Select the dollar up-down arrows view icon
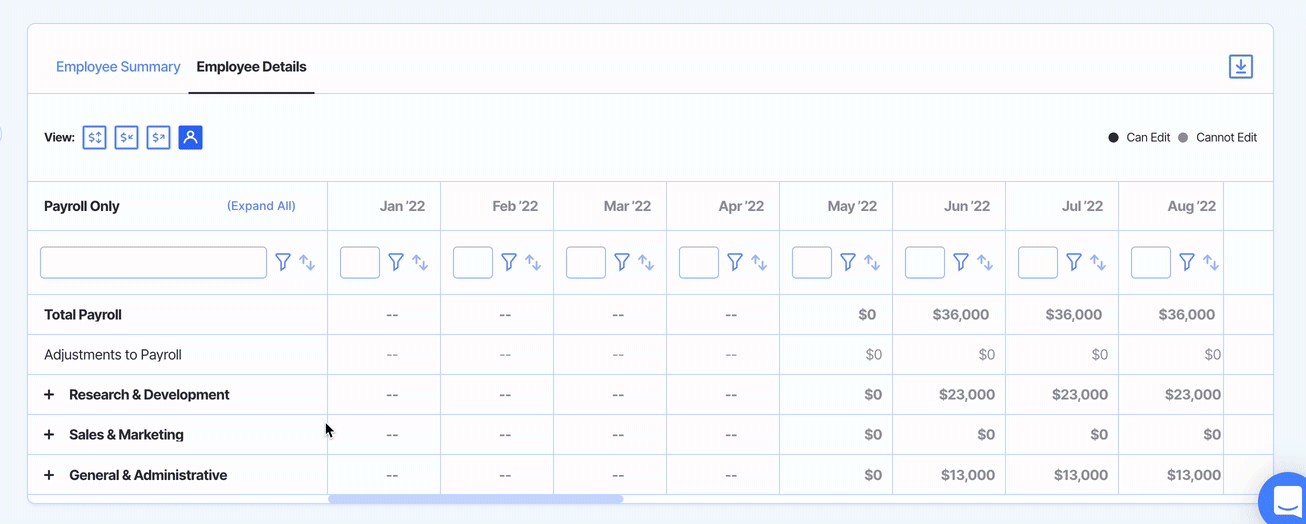The height and width of the screenshot is (524, 1306). point(95,138)
